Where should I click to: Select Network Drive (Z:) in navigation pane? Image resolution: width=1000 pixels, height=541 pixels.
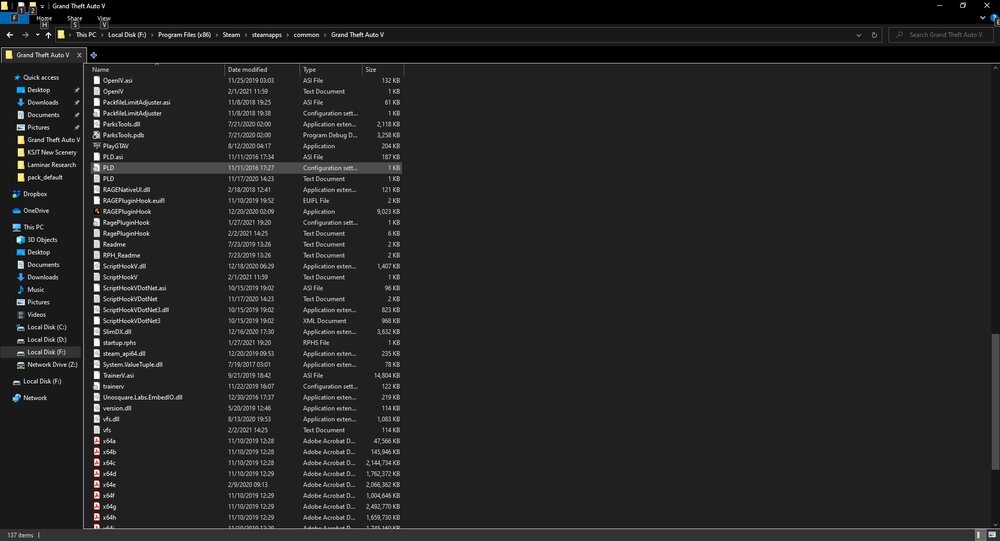point(52,365)
